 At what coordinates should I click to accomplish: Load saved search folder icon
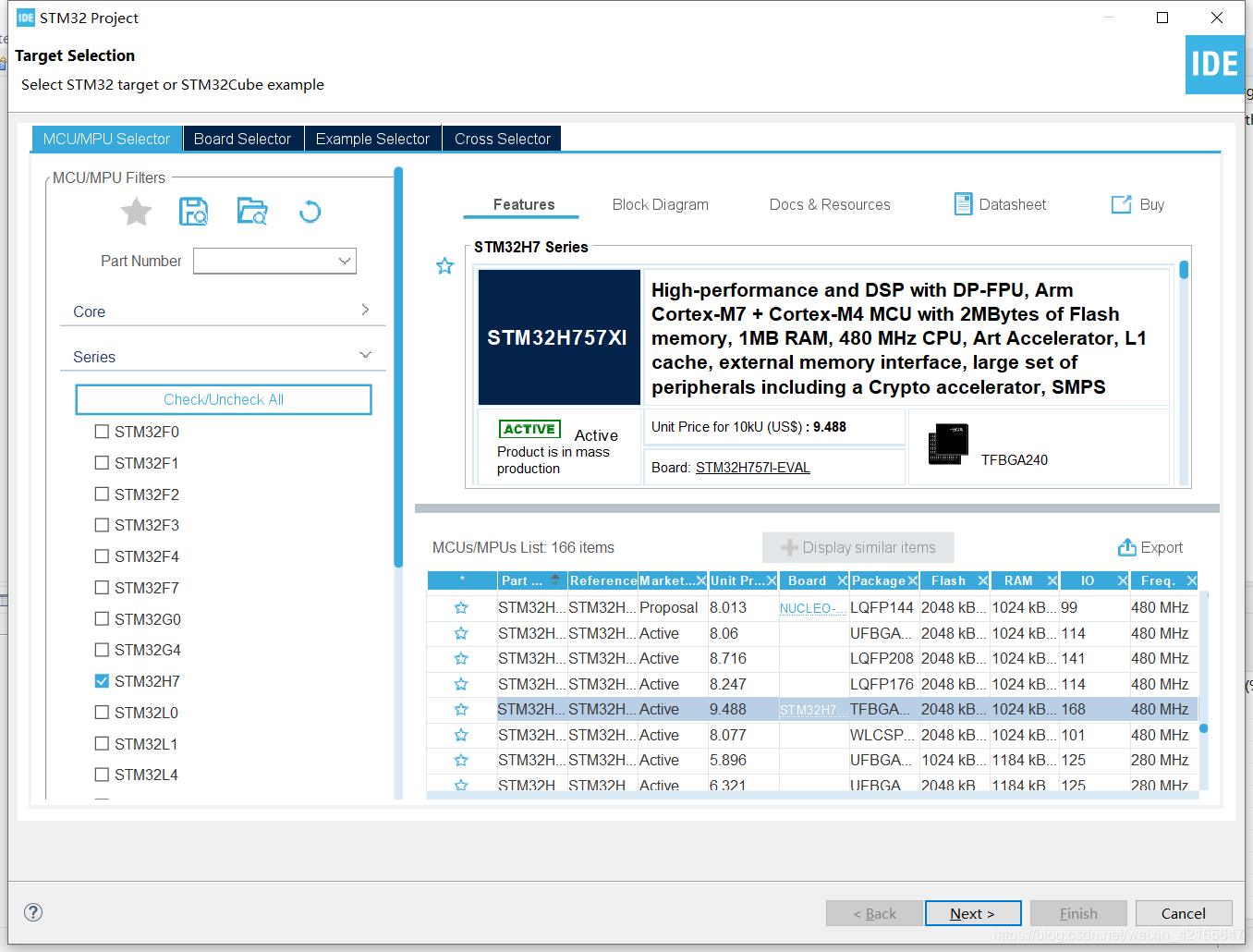tap(251, 212)
